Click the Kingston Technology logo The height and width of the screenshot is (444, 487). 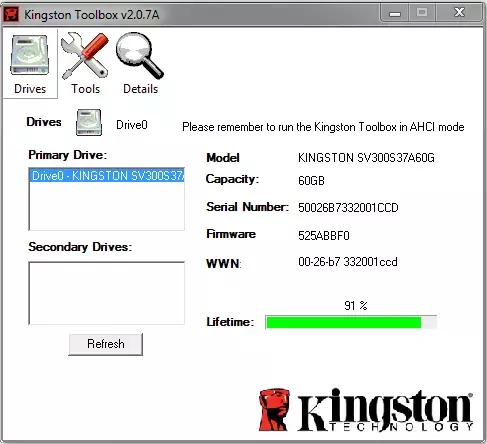[x=366, y=410]
